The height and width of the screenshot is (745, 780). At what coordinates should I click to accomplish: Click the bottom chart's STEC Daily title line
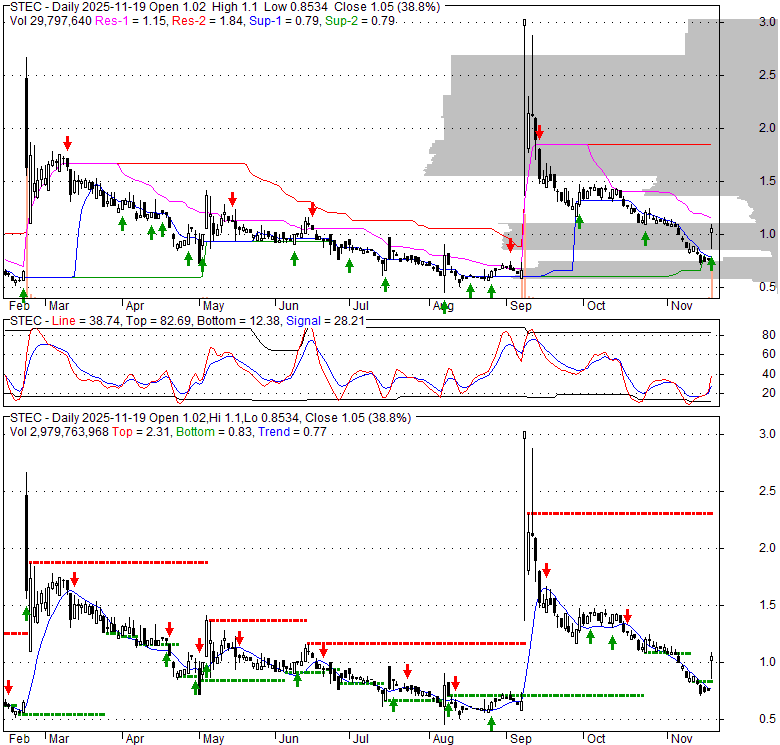pos(210,418)
